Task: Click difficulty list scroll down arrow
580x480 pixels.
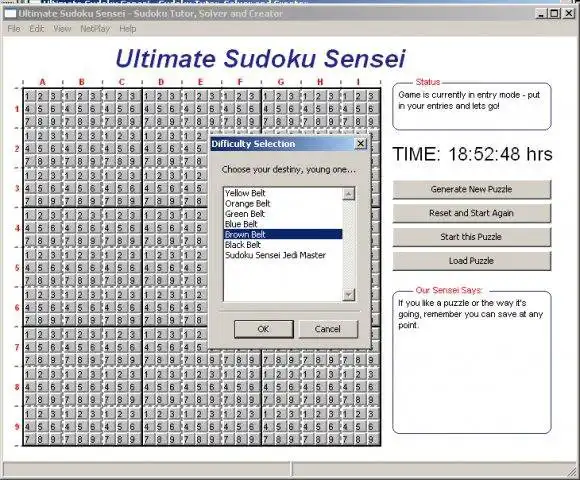Action: point(348,295)
